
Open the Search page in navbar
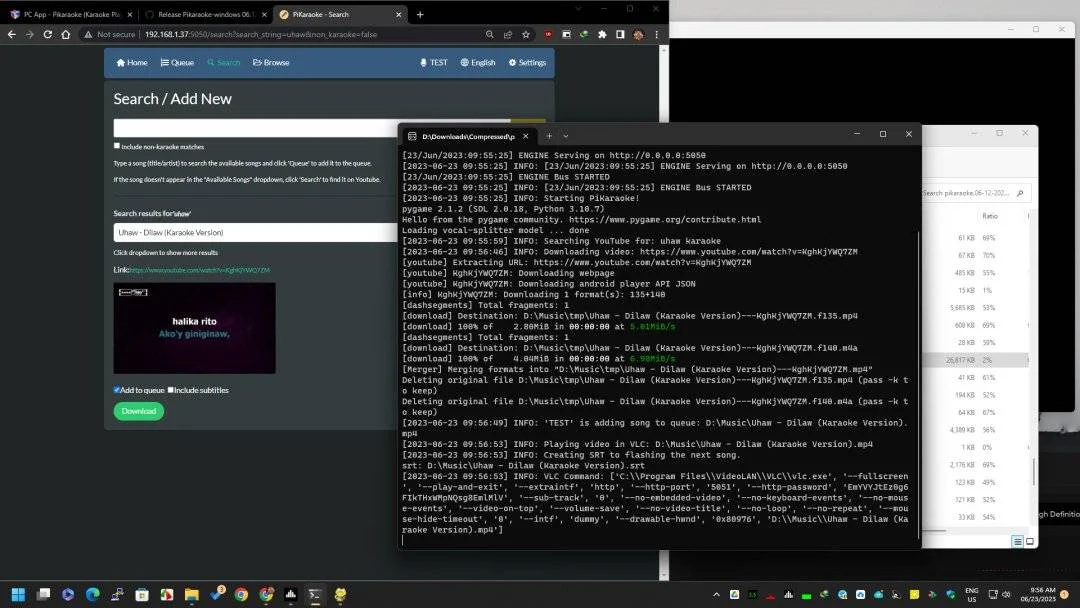(224, 63)
